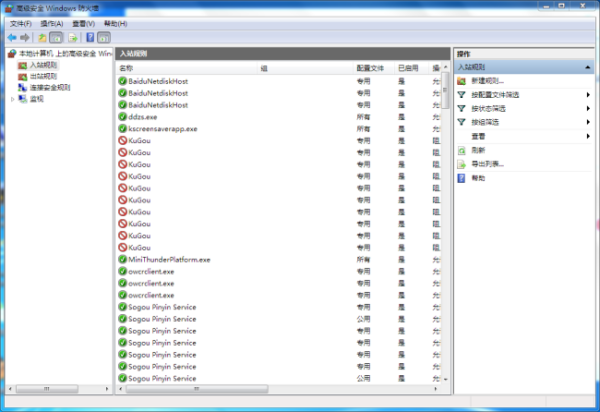Collapse the 入站规则 section in the actions pane
Screen dimensions: 600x412
[587, 67]
